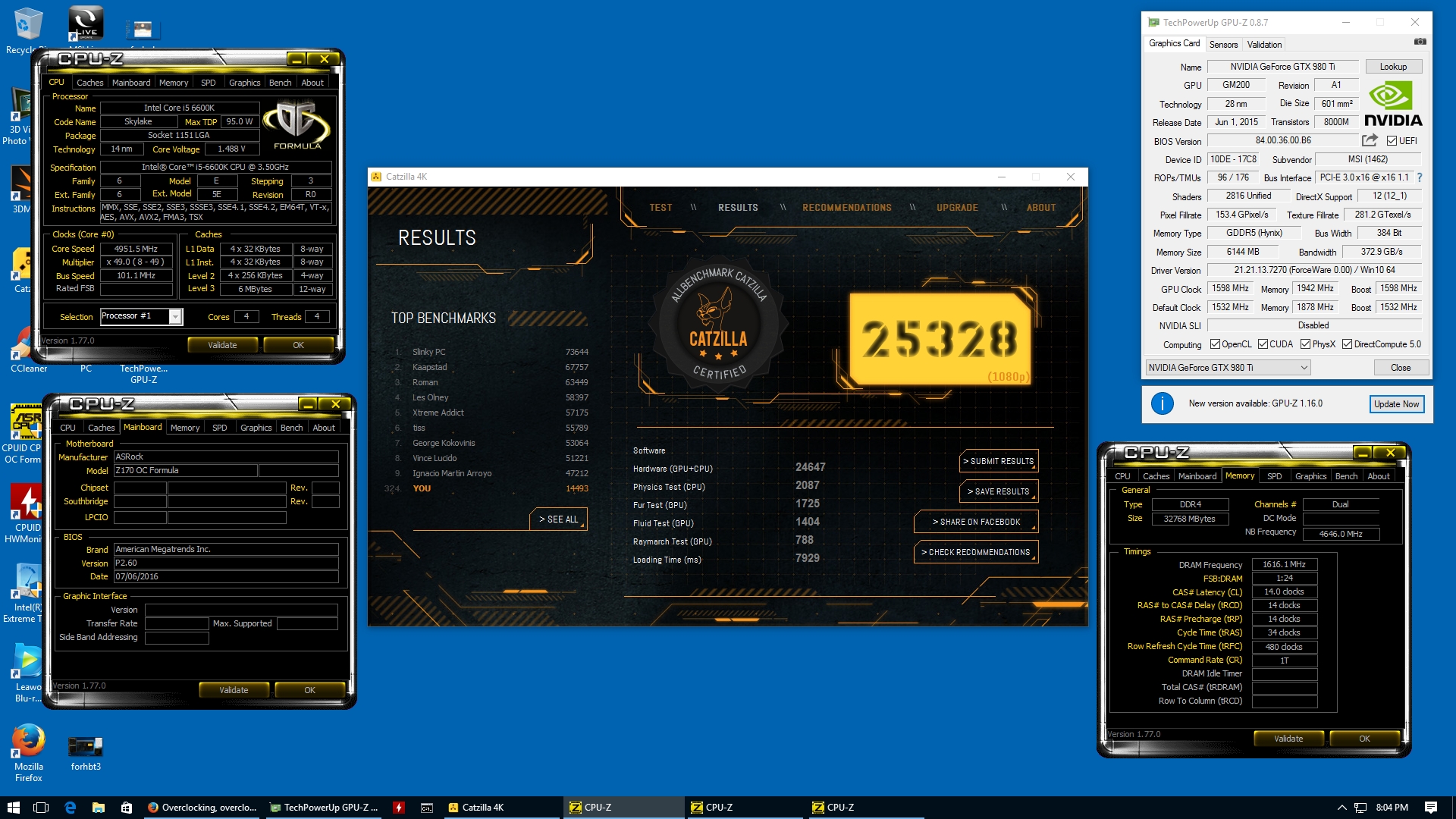Select the SPD tab in Mainboard CPU-Z window

pos(219,428)
